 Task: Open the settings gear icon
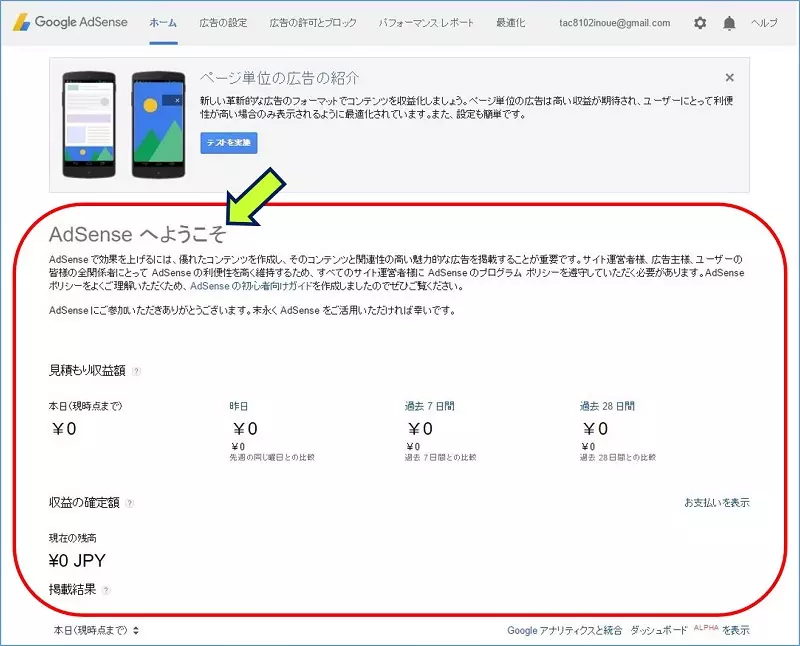coord(700,23)
